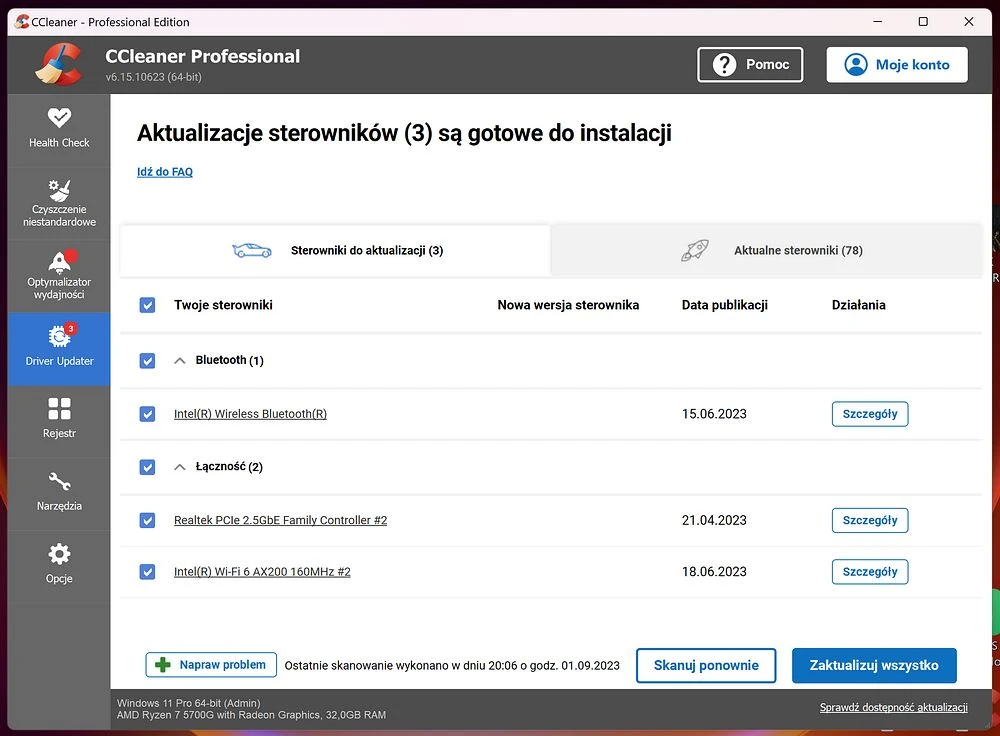
Task: Click Sprawdź dostępność aktualizacji link
Action: [893, 707]
